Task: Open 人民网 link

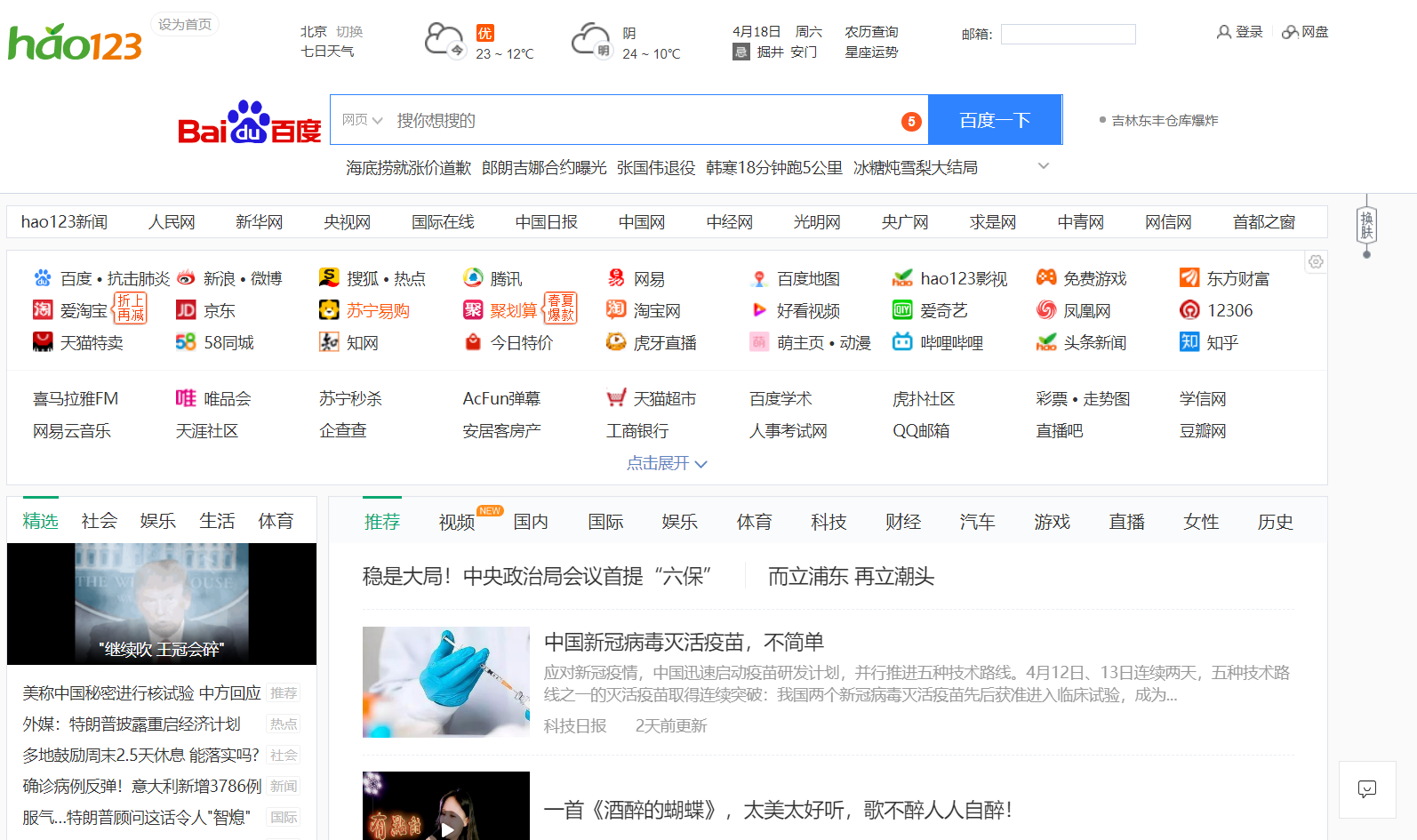Action: pyautogui.click(x=172, y=222)
